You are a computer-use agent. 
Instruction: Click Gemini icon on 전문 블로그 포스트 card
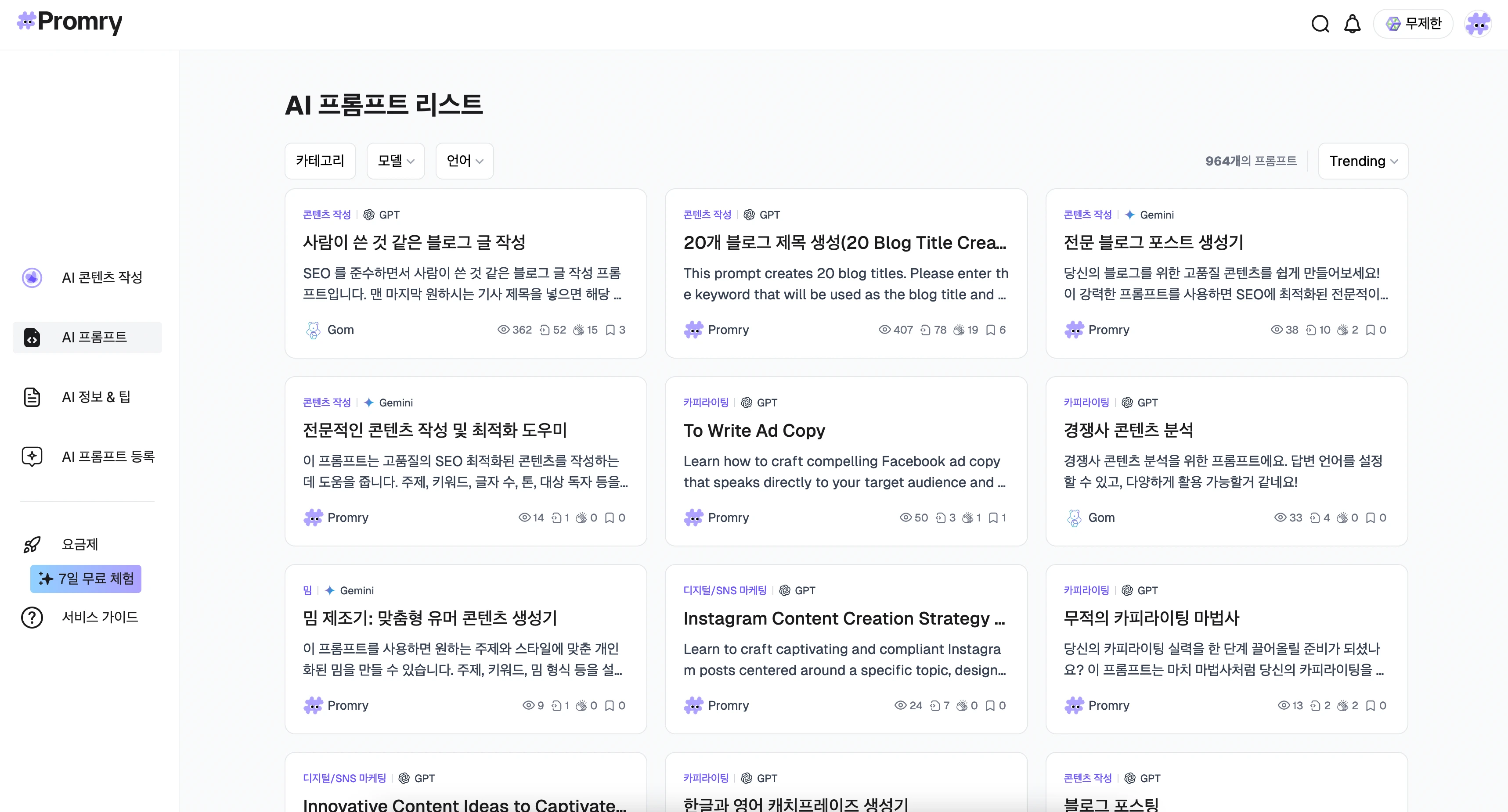[x=1130, y=215]
